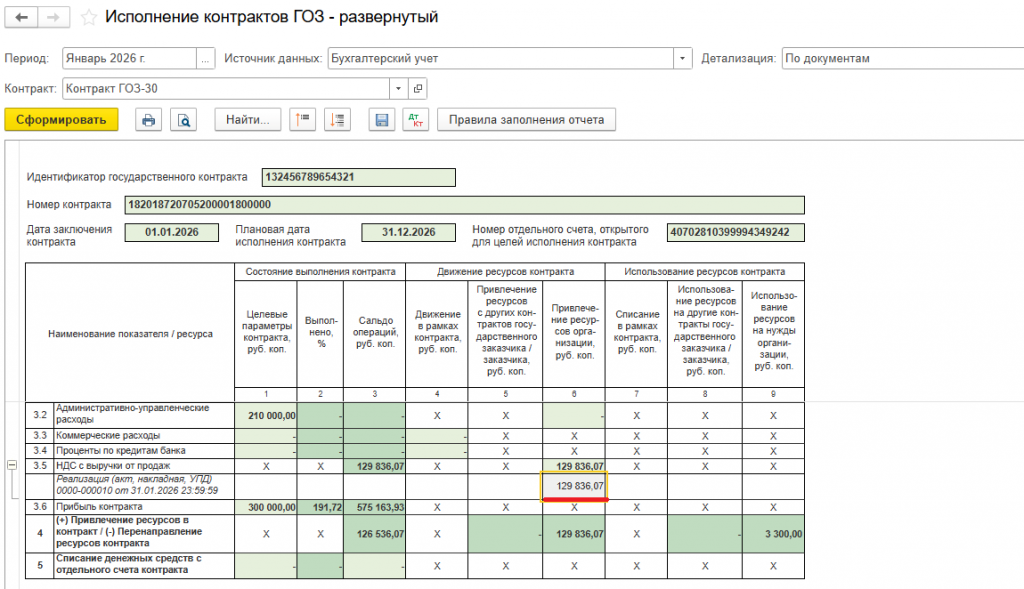
Task: Select account number 40702810399994349242
Action: point(735,232)
